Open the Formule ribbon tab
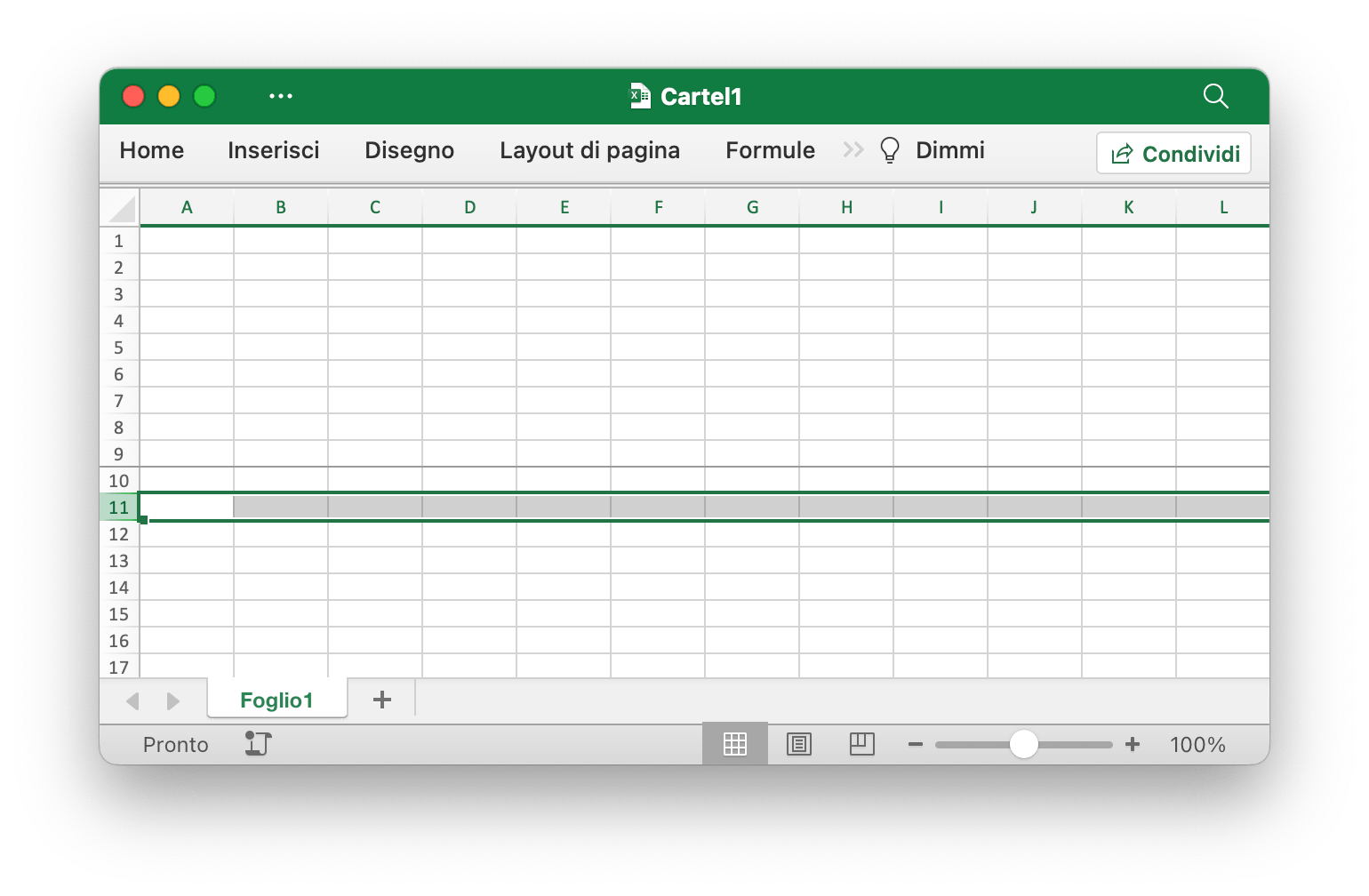 pyautogui.click(x=771, y=150)
